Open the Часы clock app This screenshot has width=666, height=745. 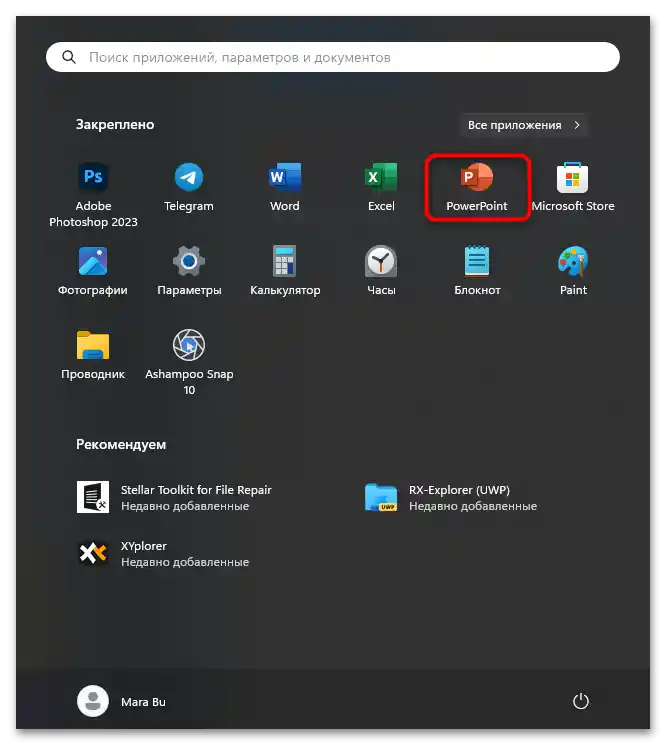(x=381, y=270)
